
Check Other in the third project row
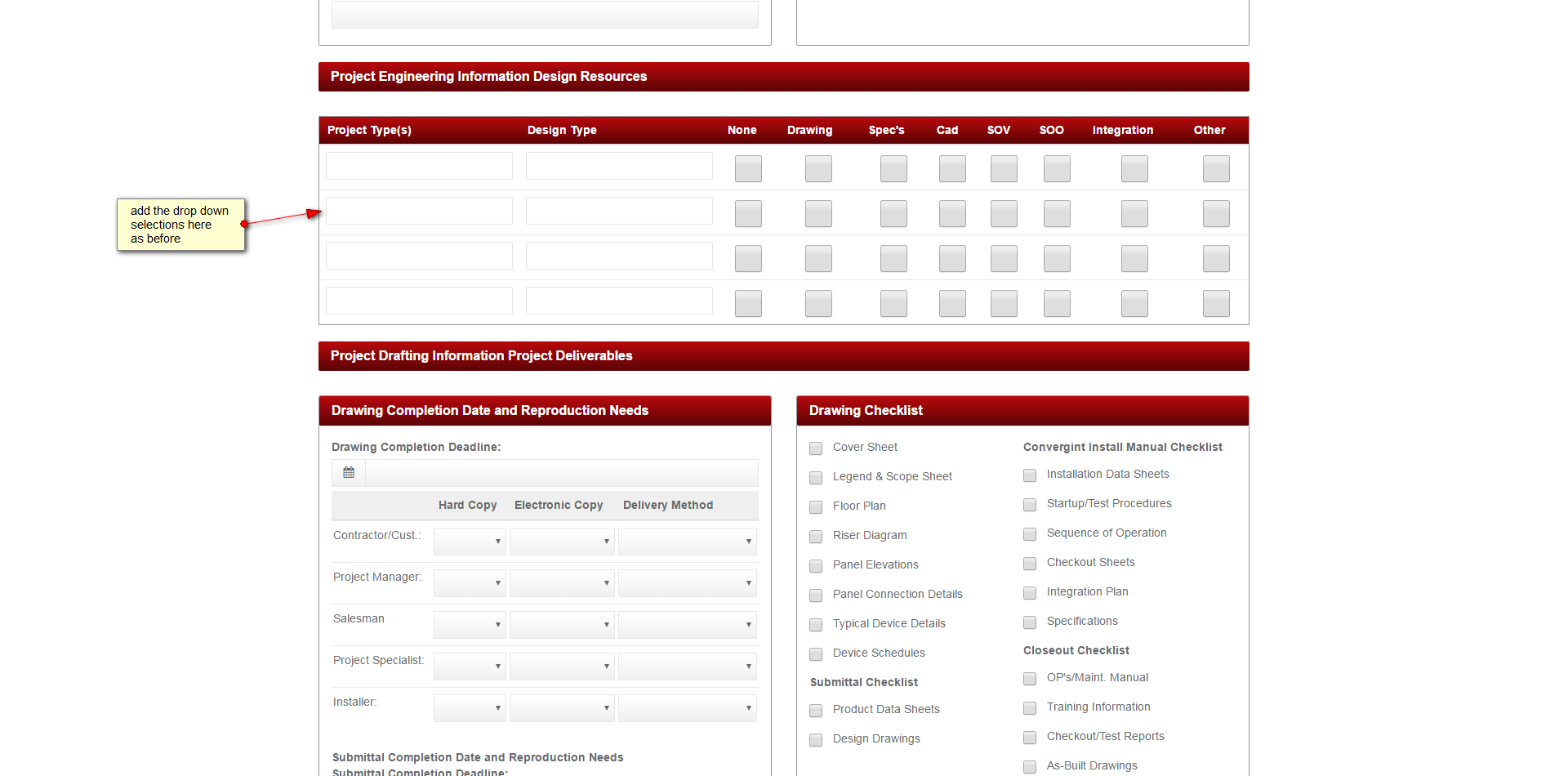tap(1216, 259)
